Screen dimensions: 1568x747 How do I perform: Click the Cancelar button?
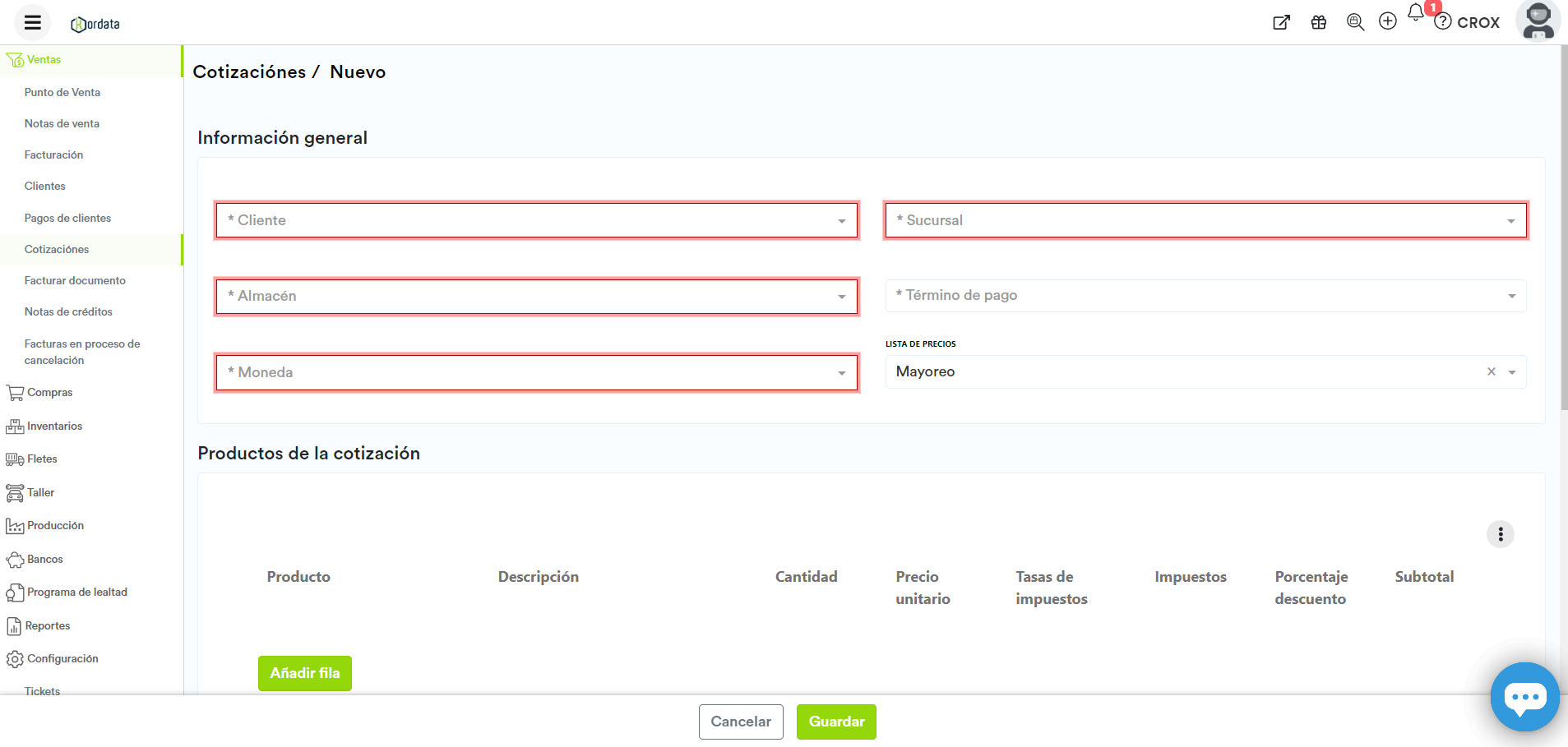tap(741, 722)
